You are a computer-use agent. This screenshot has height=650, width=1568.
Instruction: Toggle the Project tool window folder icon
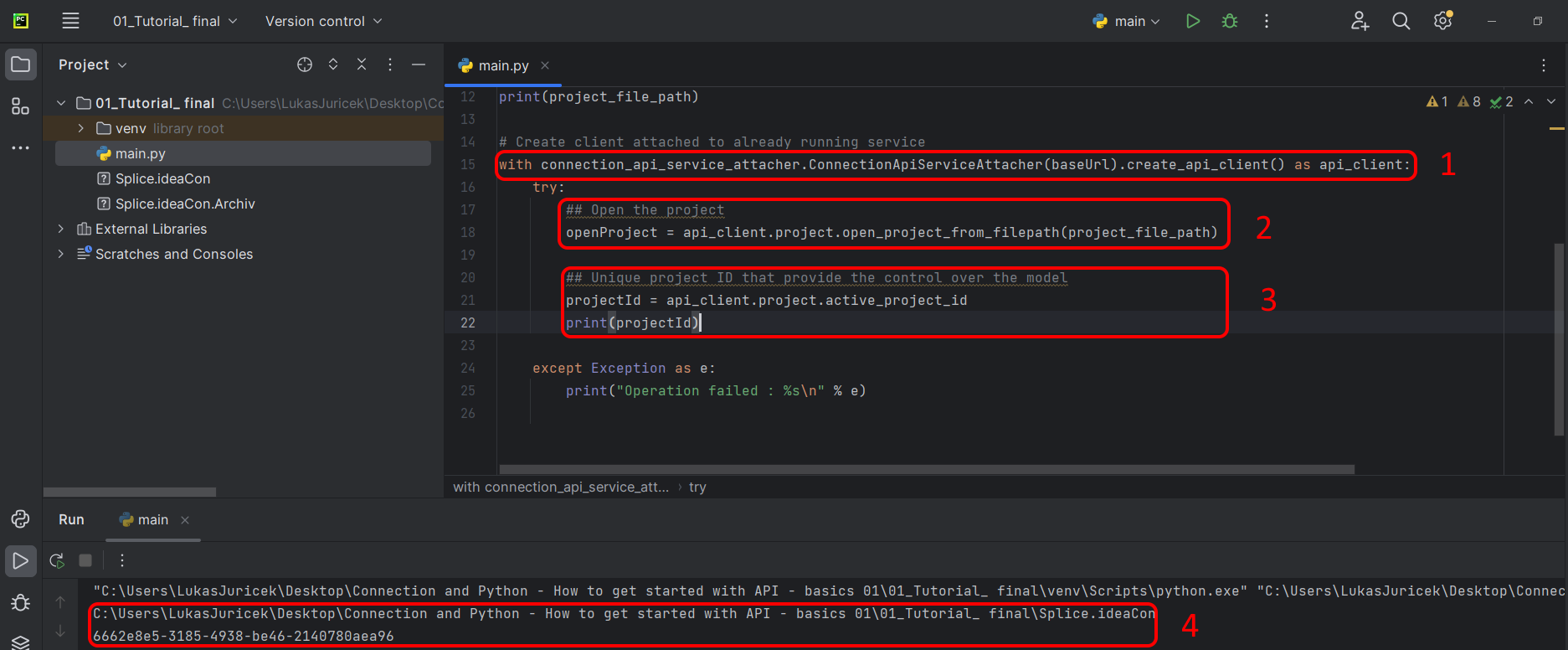click(20, 64)
